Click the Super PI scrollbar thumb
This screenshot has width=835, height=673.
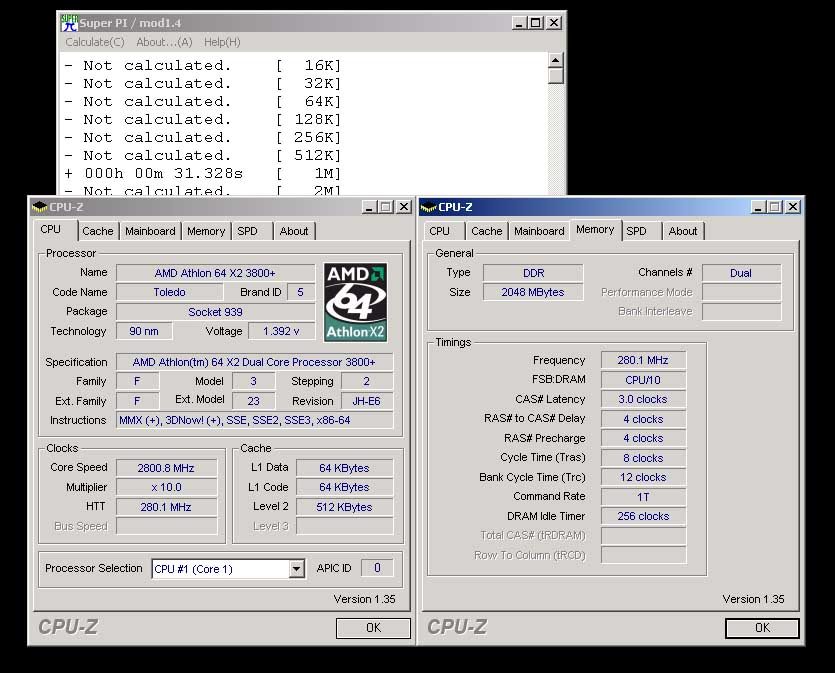pos(555,76)
